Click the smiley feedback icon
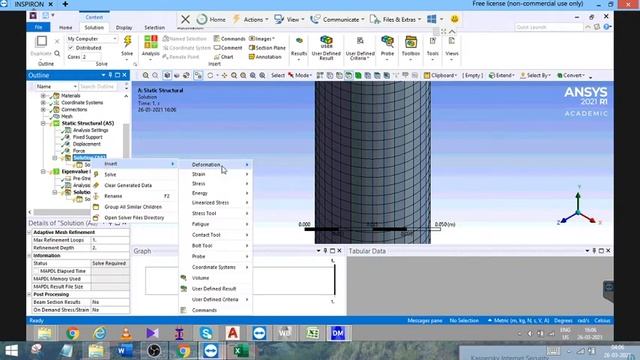The image size is (640, 360). coord(454,19)
